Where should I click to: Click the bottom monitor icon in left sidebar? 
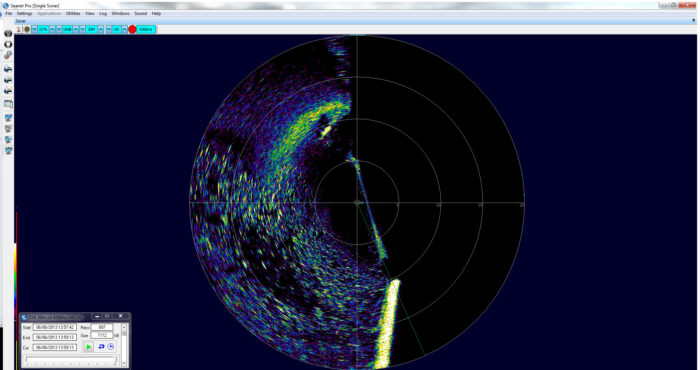8,151
